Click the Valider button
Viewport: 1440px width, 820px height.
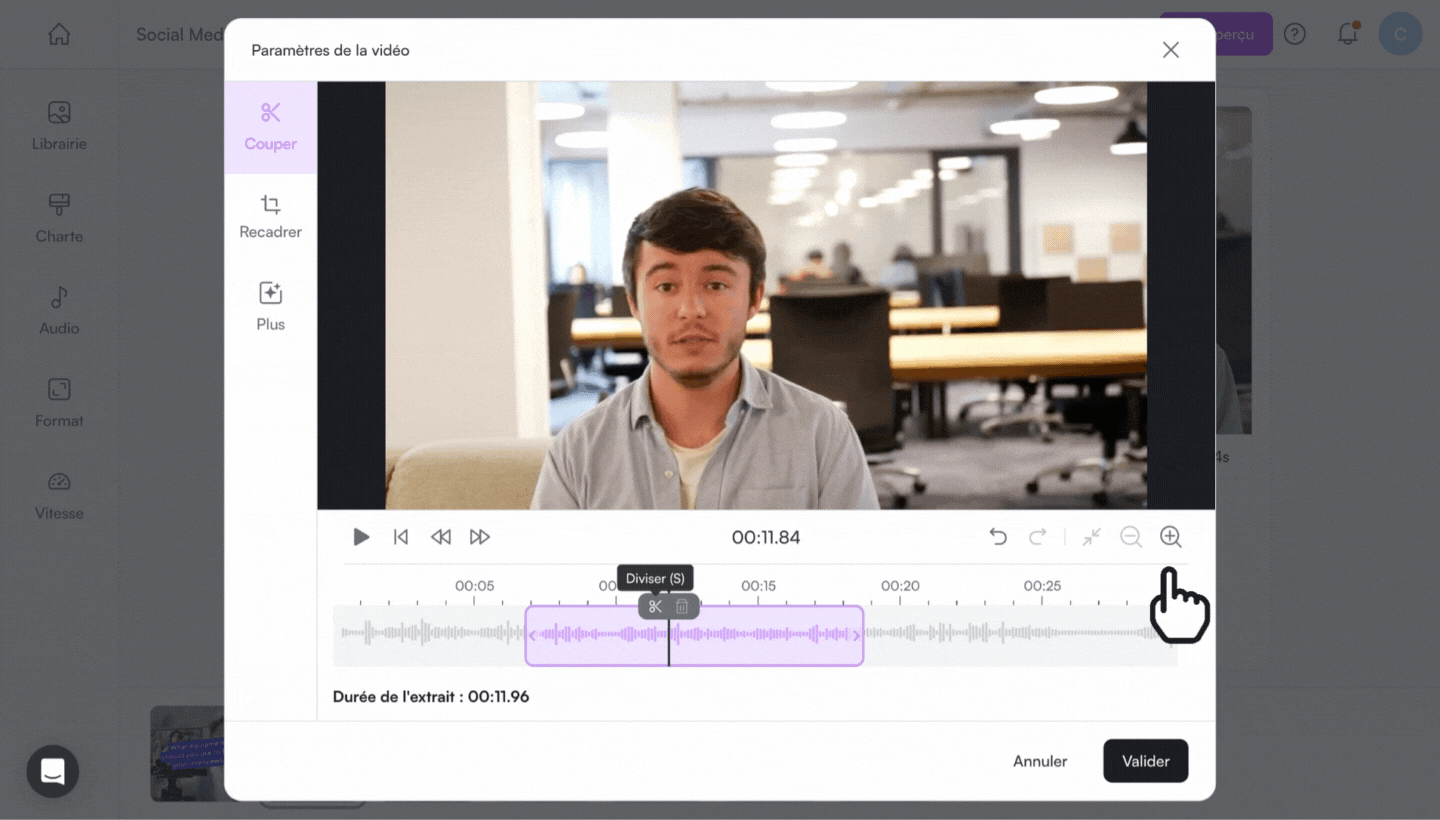1146,761
